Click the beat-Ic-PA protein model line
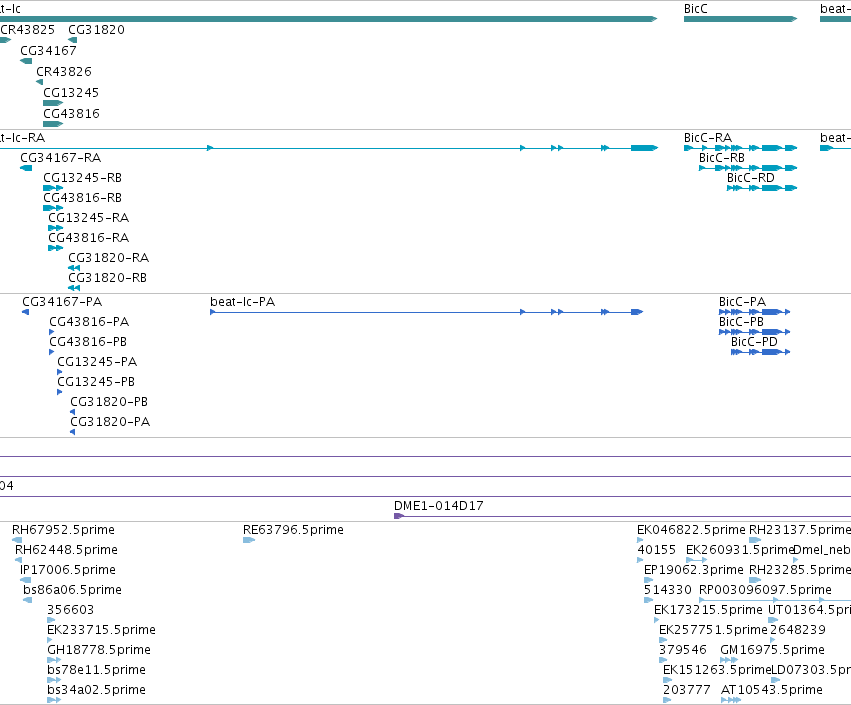Viewport: 851px width, 705px height. 427,312
